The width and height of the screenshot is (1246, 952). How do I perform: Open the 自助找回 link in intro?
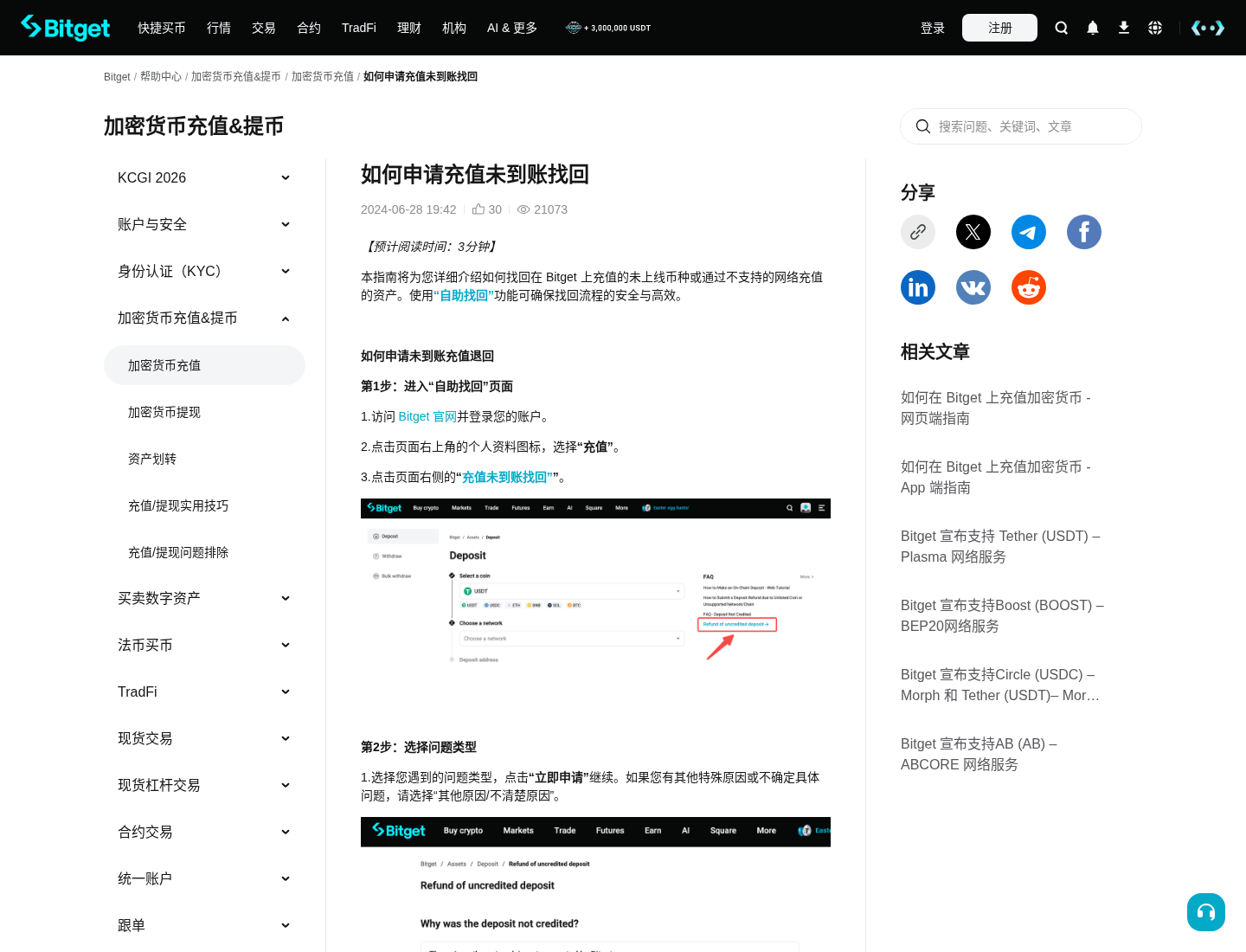463,295
